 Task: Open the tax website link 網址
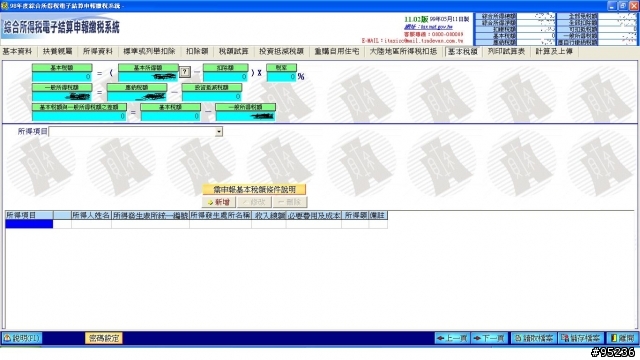tap(428, 27)
